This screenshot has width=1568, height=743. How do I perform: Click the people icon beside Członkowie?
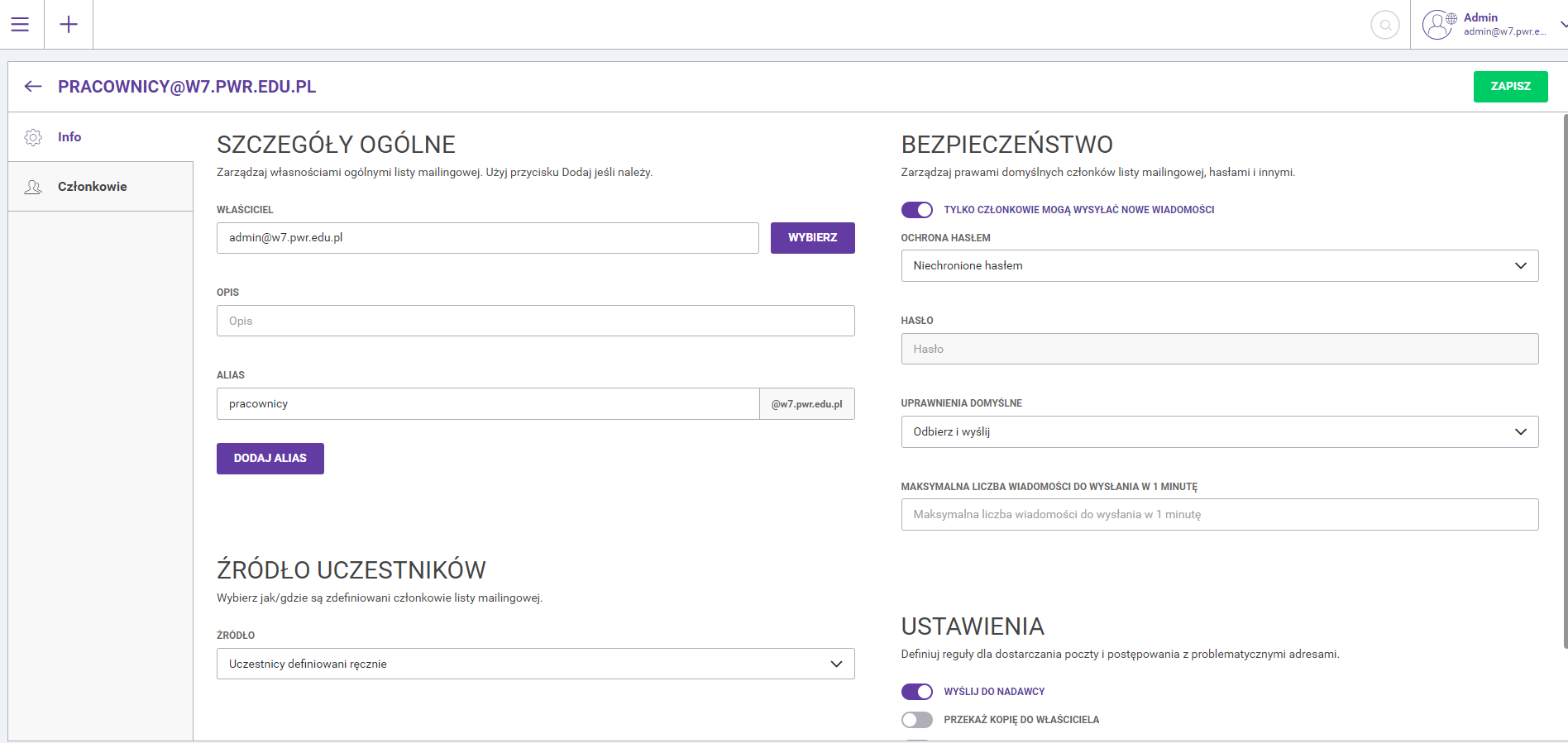click(x=33, y=187)
